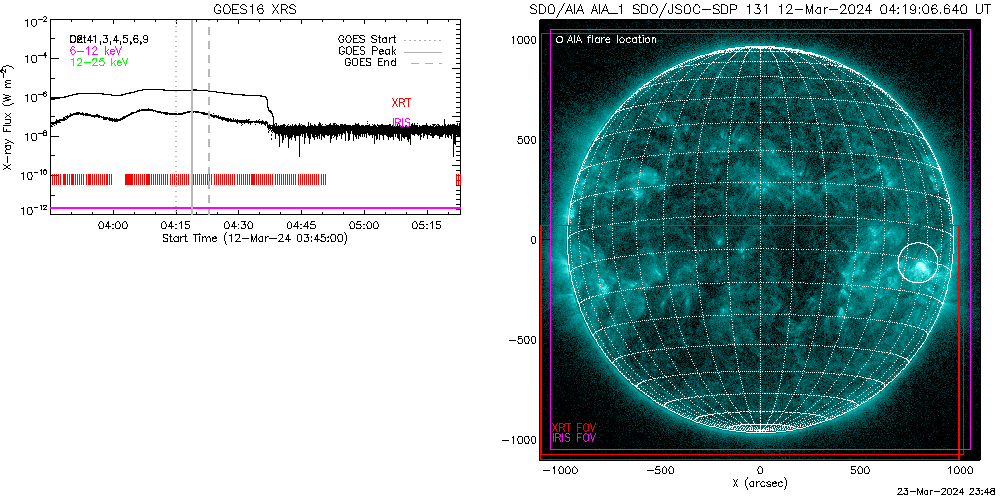1000x500 pixels.
Task: Click the red 'XRT FOV' label
Action: pos(574,428)
